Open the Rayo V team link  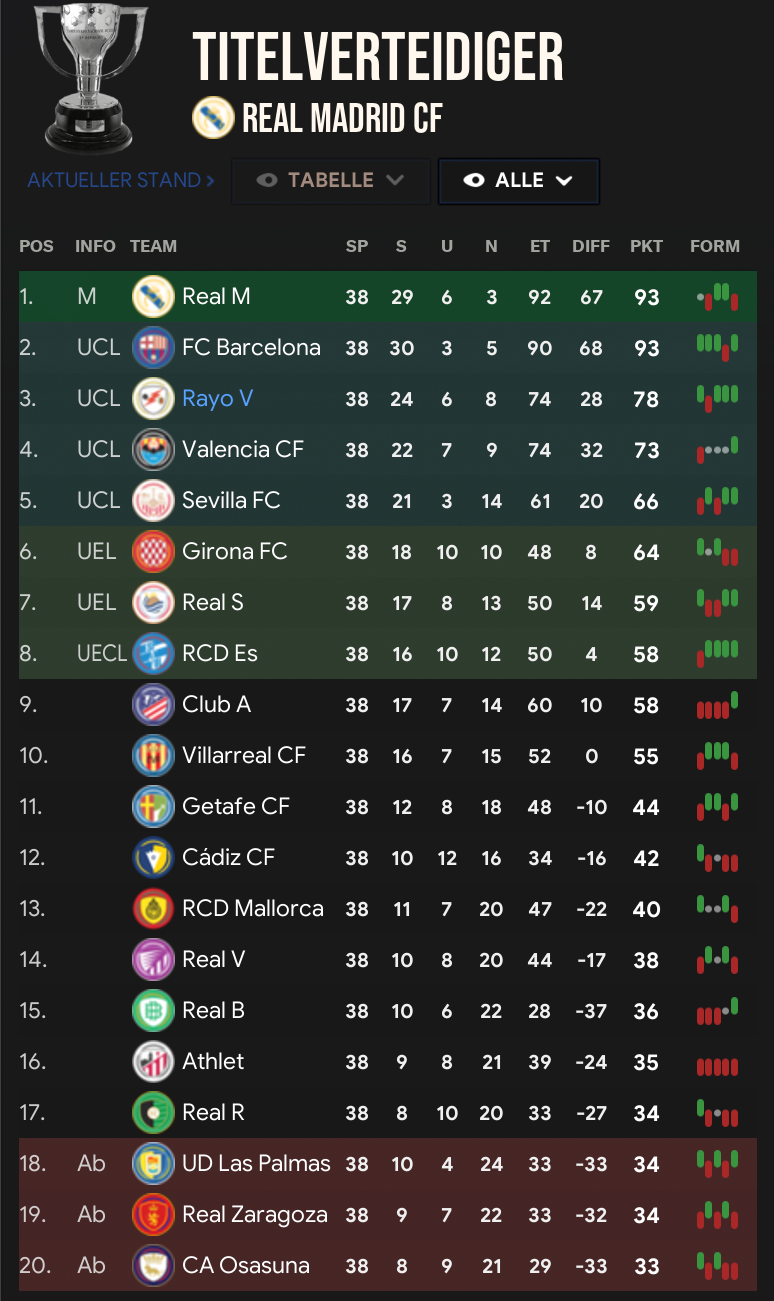(x=217, y=399)
